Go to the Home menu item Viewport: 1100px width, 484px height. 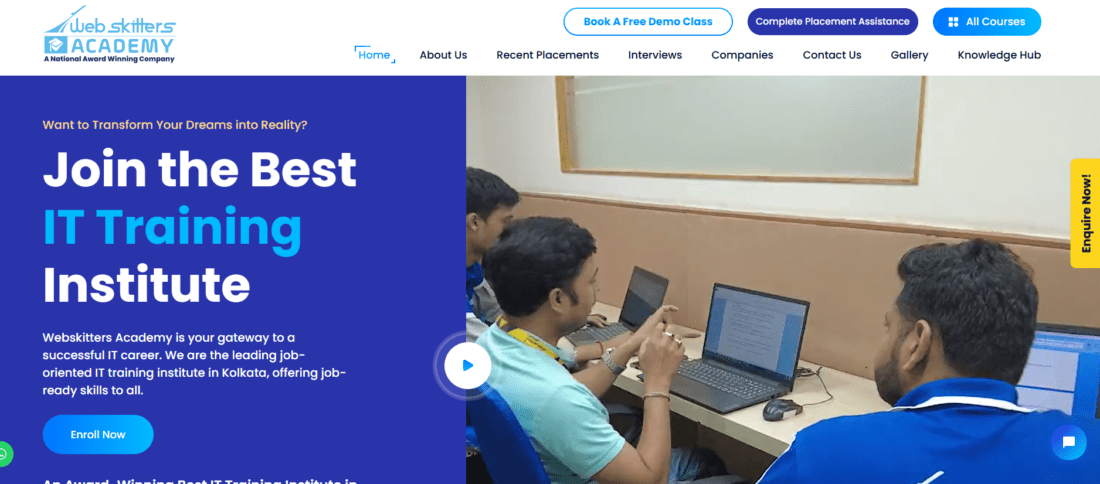(x=374, y=55)
